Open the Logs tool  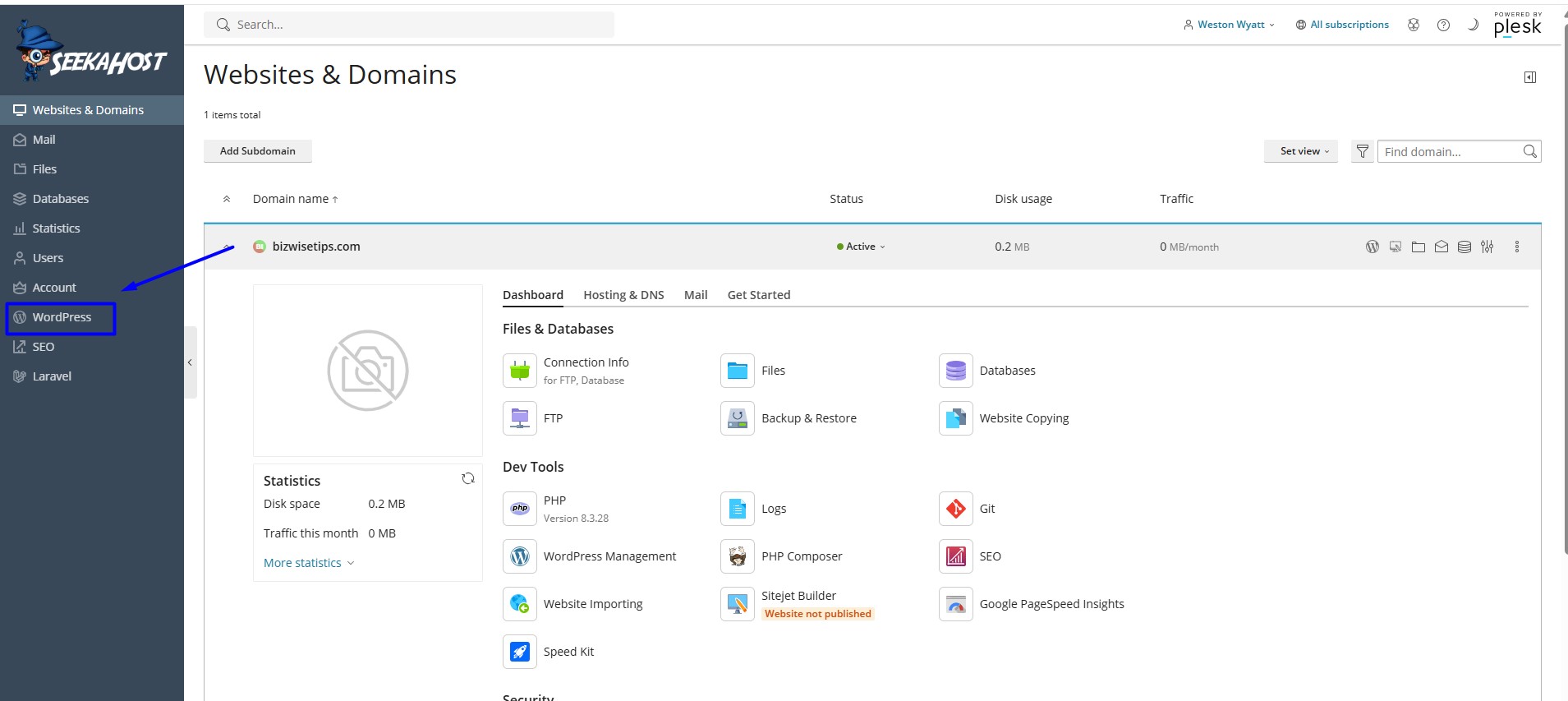(753, 509)
